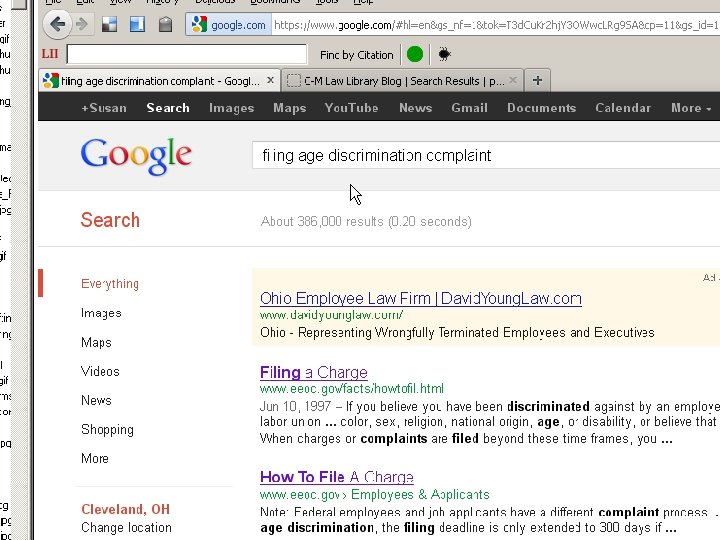Switch to the C-M Law Library Blog tab
This screenshot has width=720, height=540.
402,81
